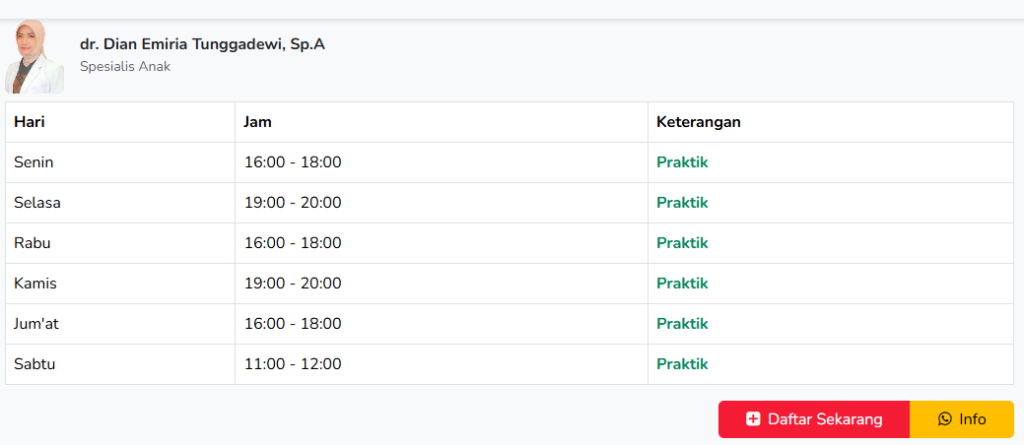
Task: Select the Jum'at day cell
Action: [x=37, y=324]
